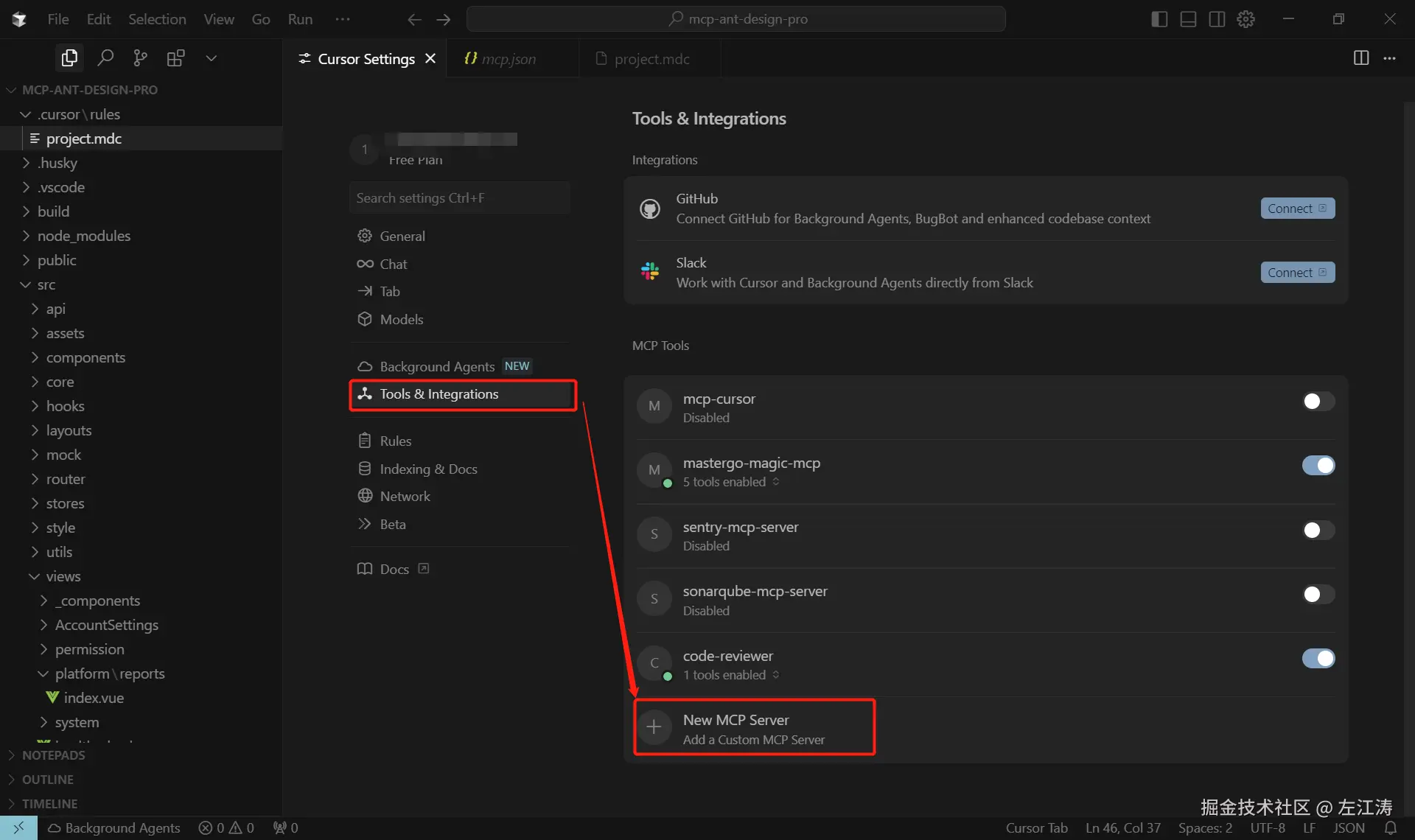The width and height of the screenshot is (1415, 840).
Task: Click the notifications bell in status bar
Action: pyautogui.click(x=1390, y=827)
